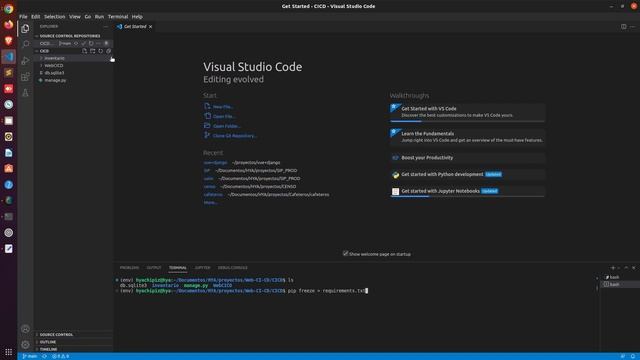Collapse the CICD workspace section
This screenshot has height=360, width=640.
(44, 51)
